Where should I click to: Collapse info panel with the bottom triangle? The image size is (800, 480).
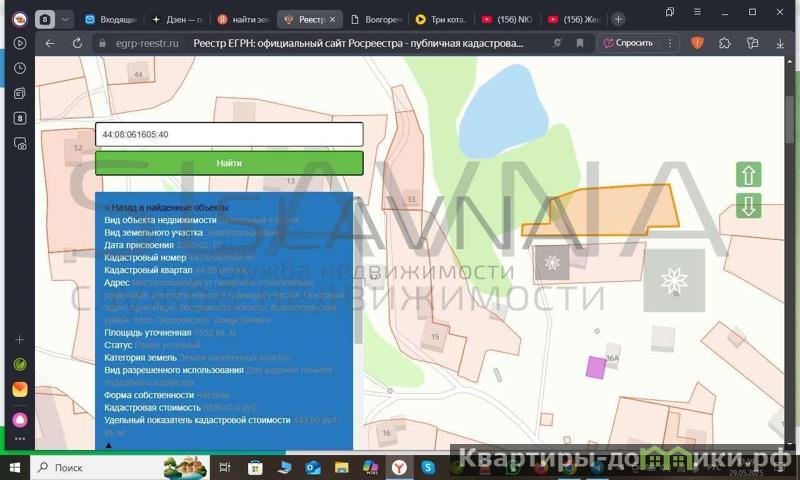[x=109, y=445]
